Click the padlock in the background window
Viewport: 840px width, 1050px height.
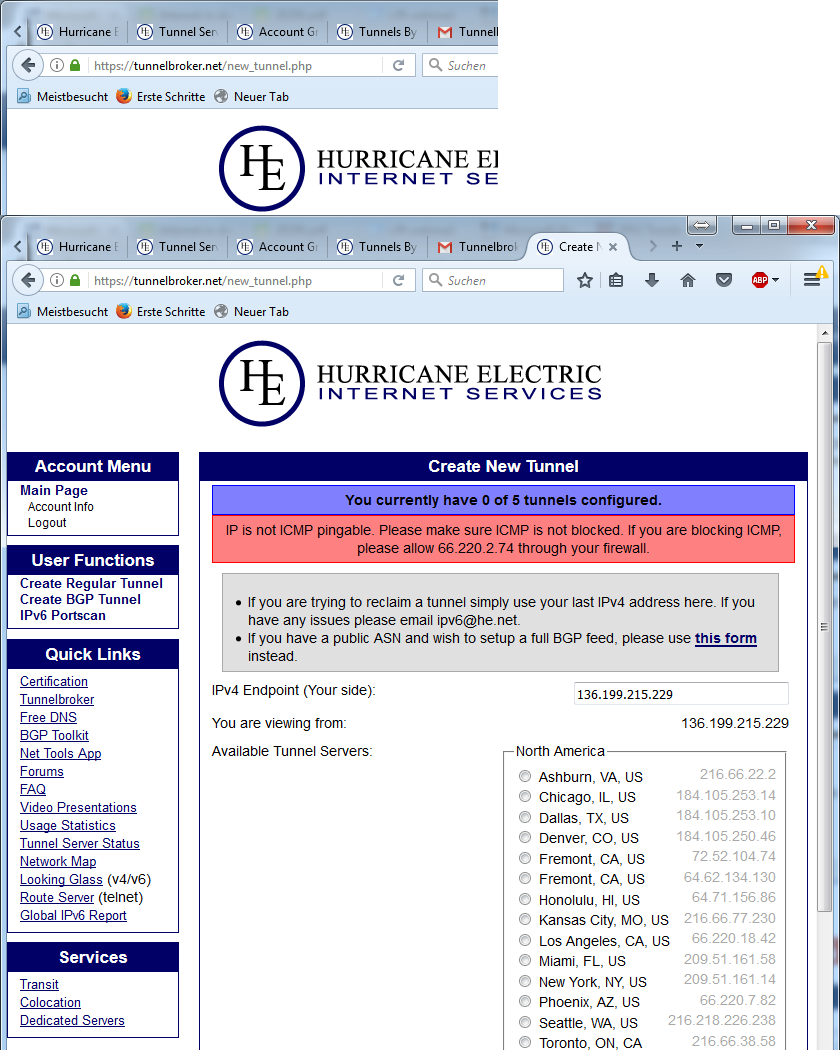(x=75, y=65)
